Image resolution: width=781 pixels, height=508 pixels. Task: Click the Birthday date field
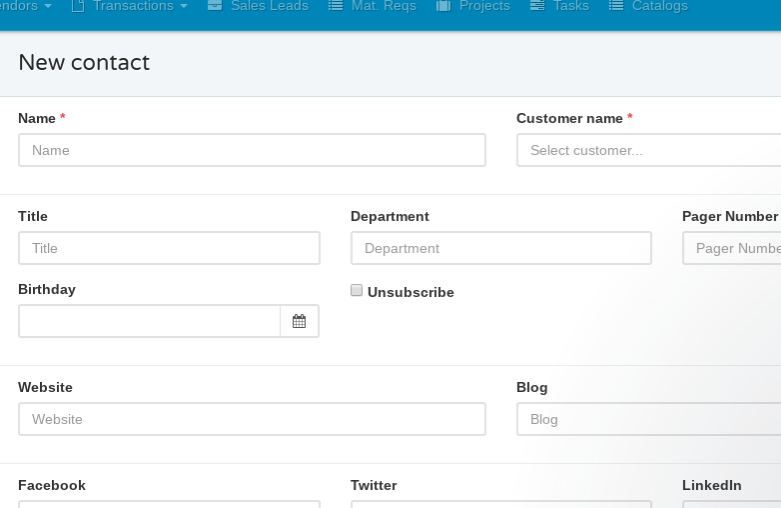(149, 321)
